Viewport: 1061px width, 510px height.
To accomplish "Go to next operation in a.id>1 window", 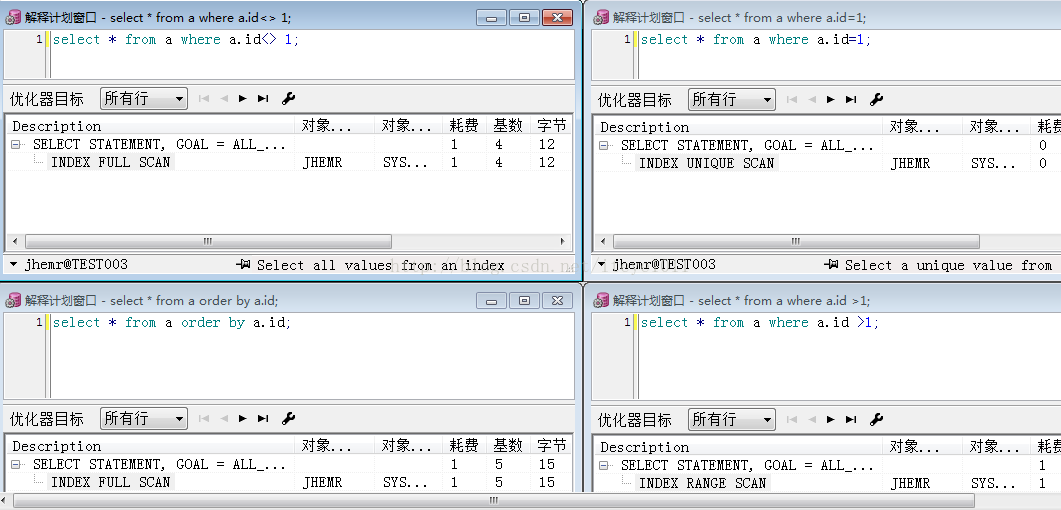I will pyautogui.click(x=830, y=419).
